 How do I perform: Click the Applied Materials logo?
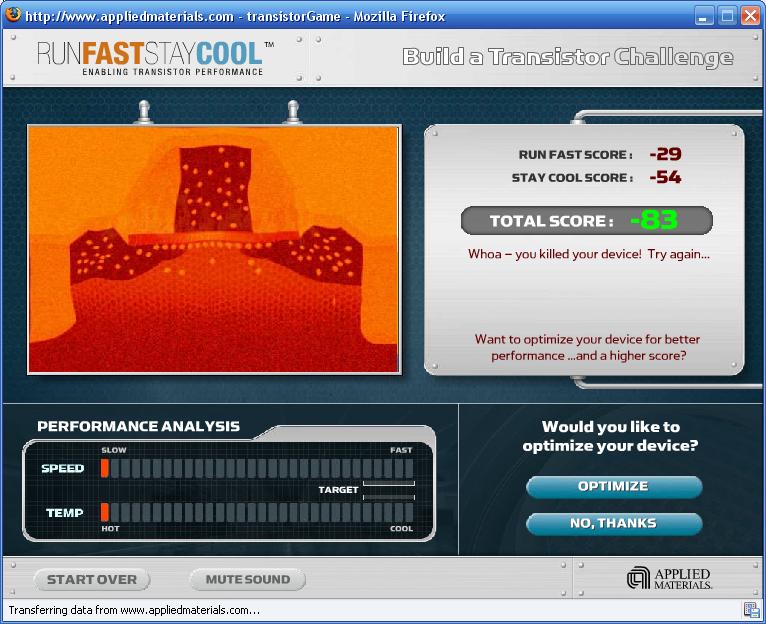coord(669,579)
